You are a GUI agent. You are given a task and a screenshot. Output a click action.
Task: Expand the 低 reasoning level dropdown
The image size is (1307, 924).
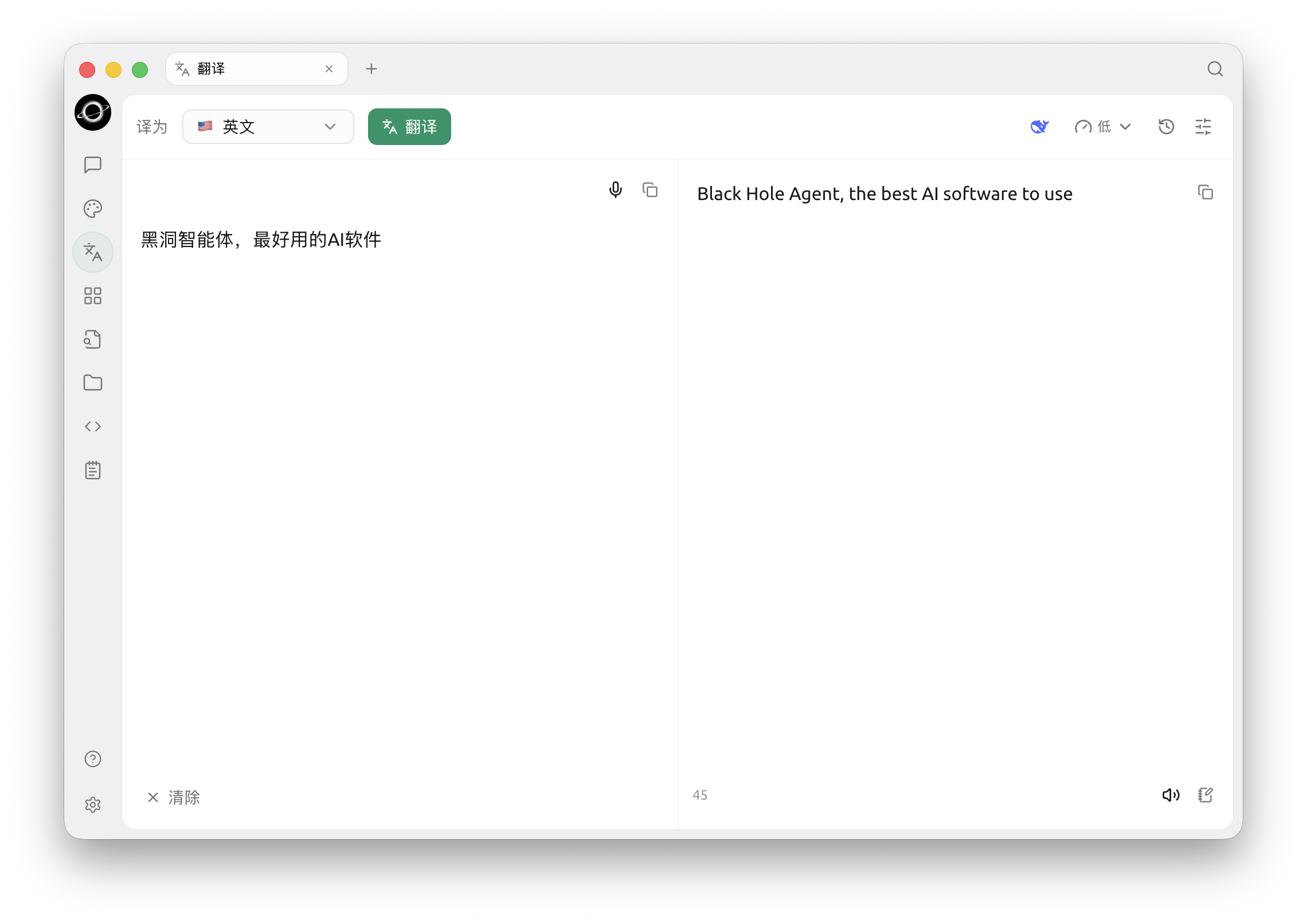point(1103,127)
